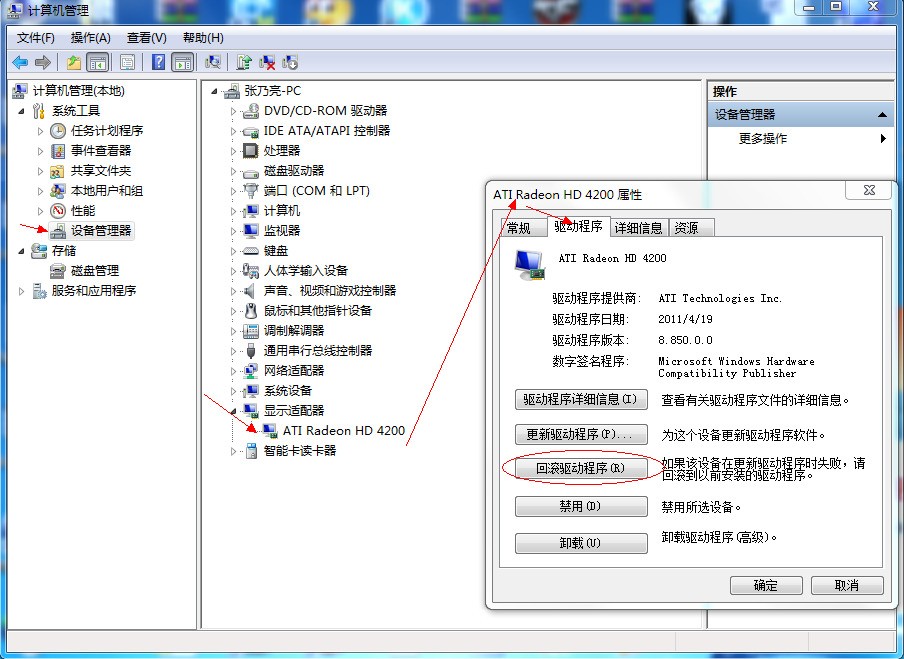Click the 卸载(U) button
This screenshot has height=659, width=904.
click(581, 543)
